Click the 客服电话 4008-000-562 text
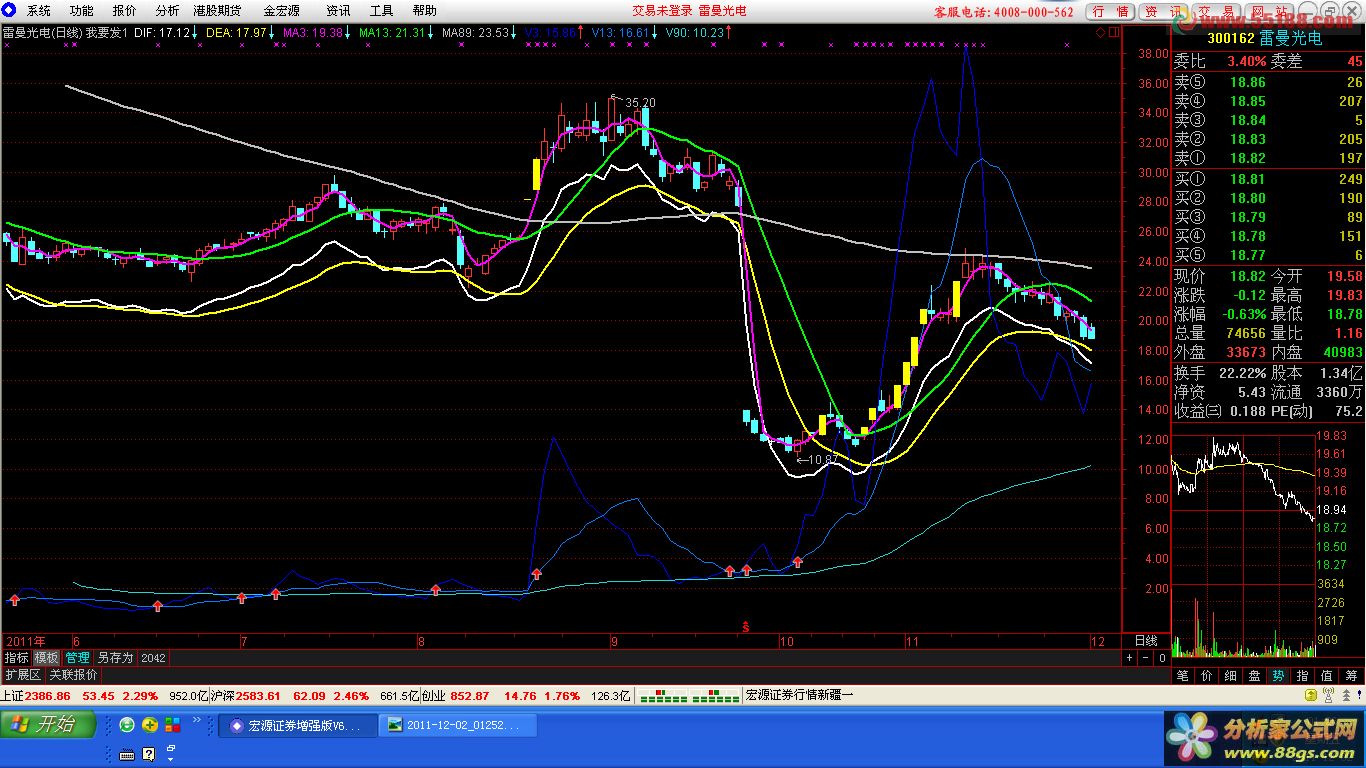The image size is (1366, 768). [x=1003, y=12]
